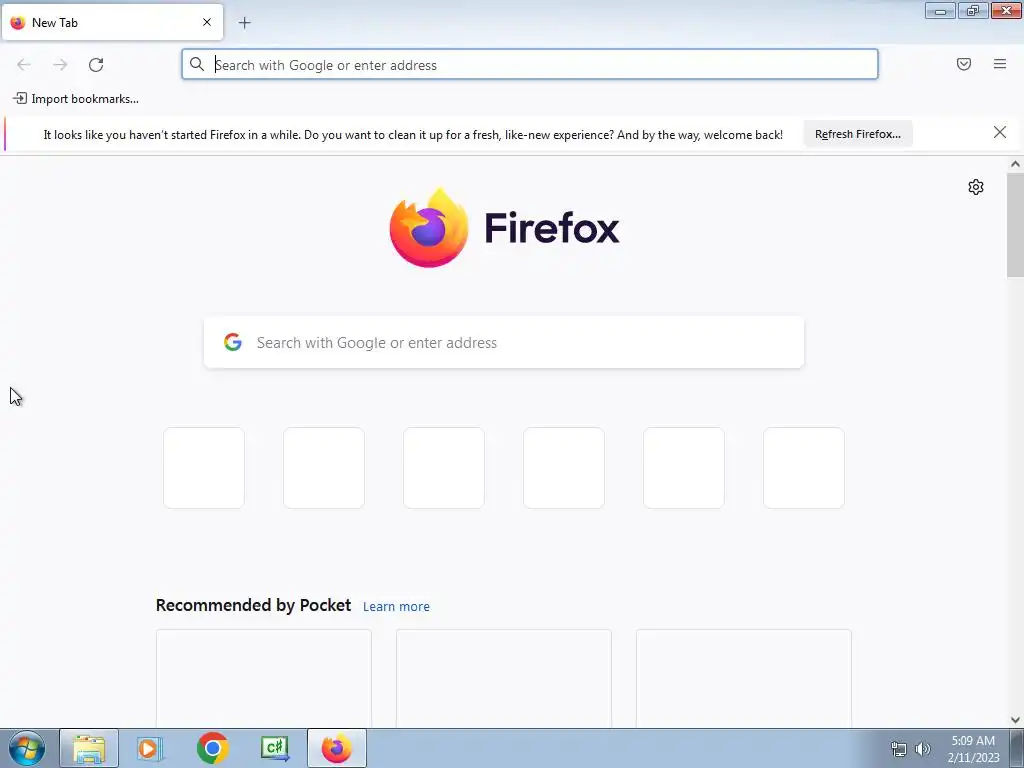Screen dimensions: 1024x768
Task: Read the Recommended by Pocket heading
Action: (253, 605)
